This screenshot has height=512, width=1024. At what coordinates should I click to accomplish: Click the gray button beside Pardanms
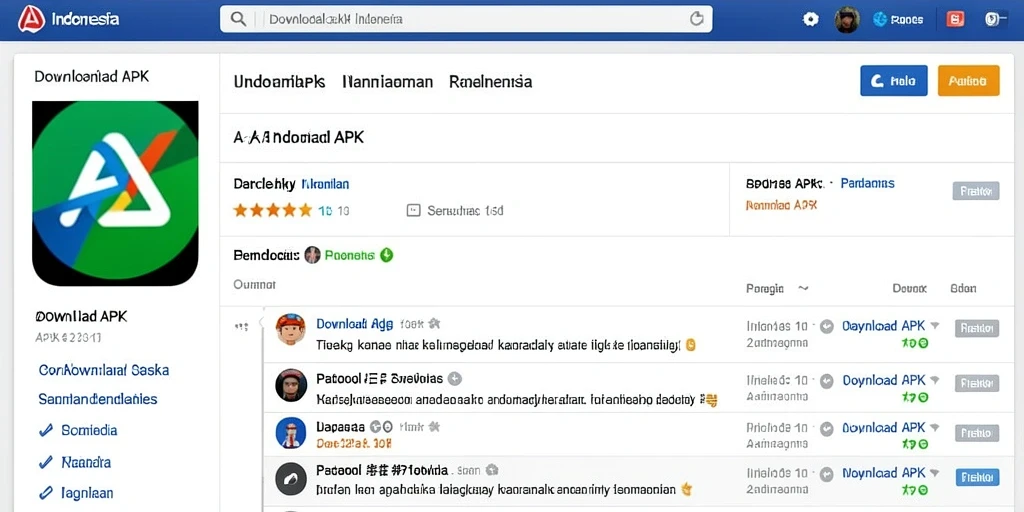tap(976, 191)
